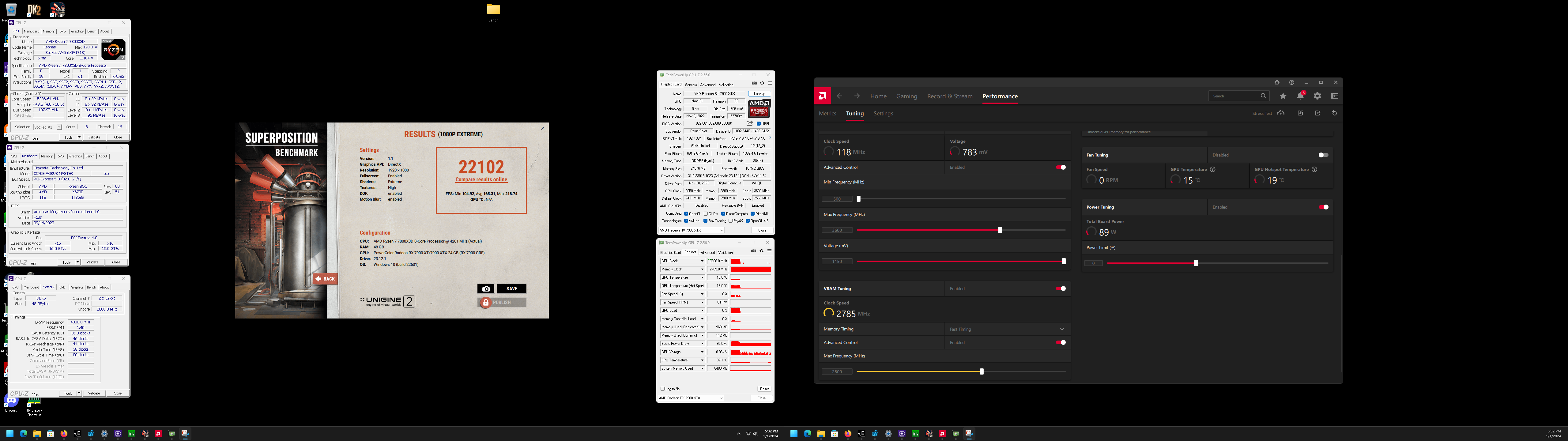The width and height of the screenshot is (1568, 441).
Task: Disable the Power Tuning switch
Action: (x=1323, y=207)
